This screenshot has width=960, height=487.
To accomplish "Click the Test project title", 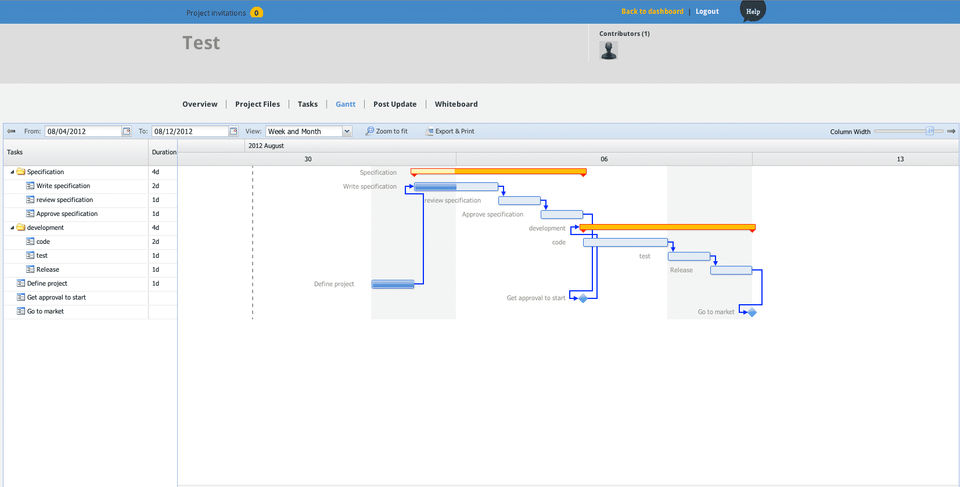I will click(201, 43).
